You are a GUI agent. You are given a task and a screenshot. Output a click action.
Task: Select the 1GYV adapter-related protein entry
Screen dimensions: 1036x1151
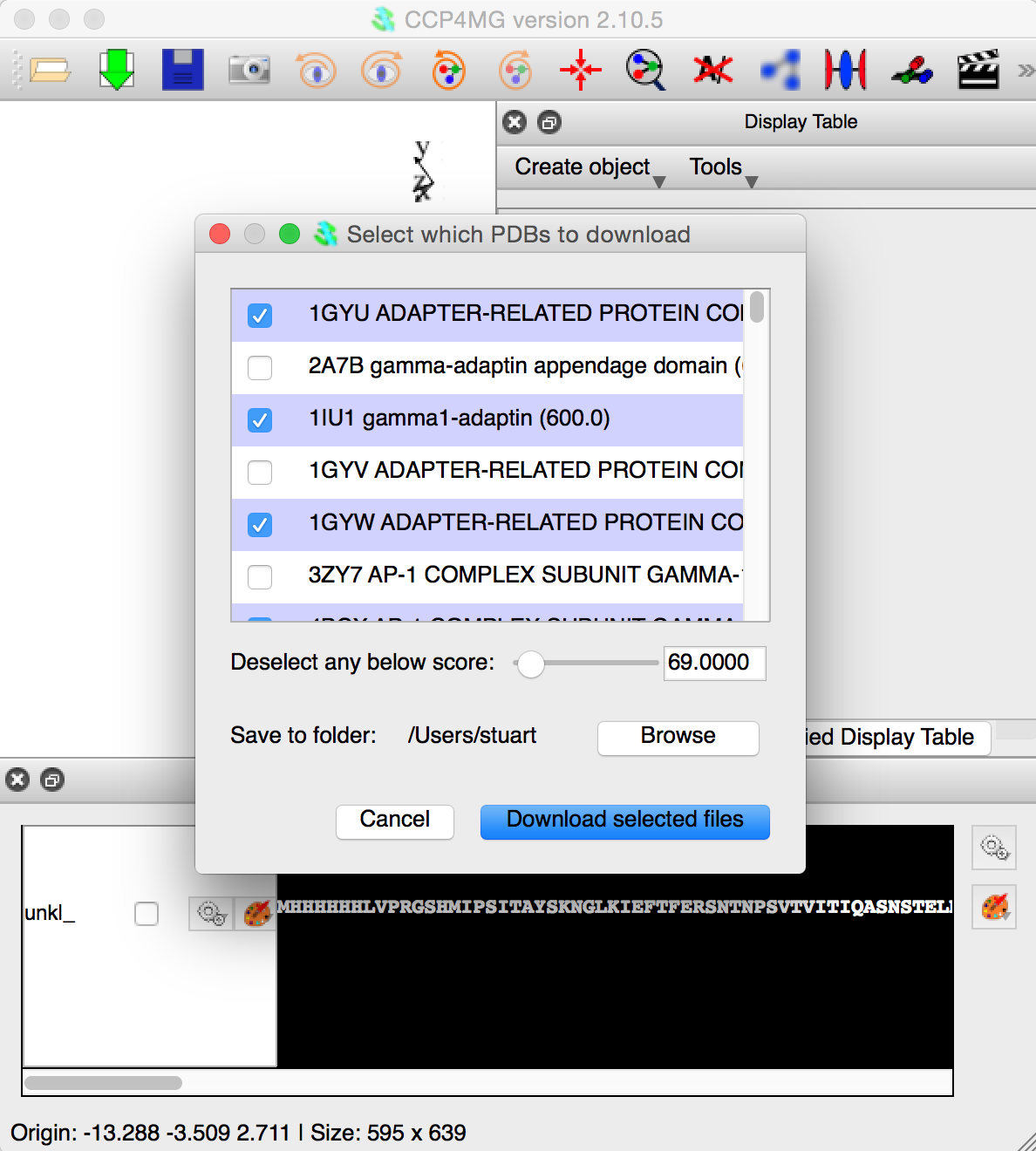[525, 471]
